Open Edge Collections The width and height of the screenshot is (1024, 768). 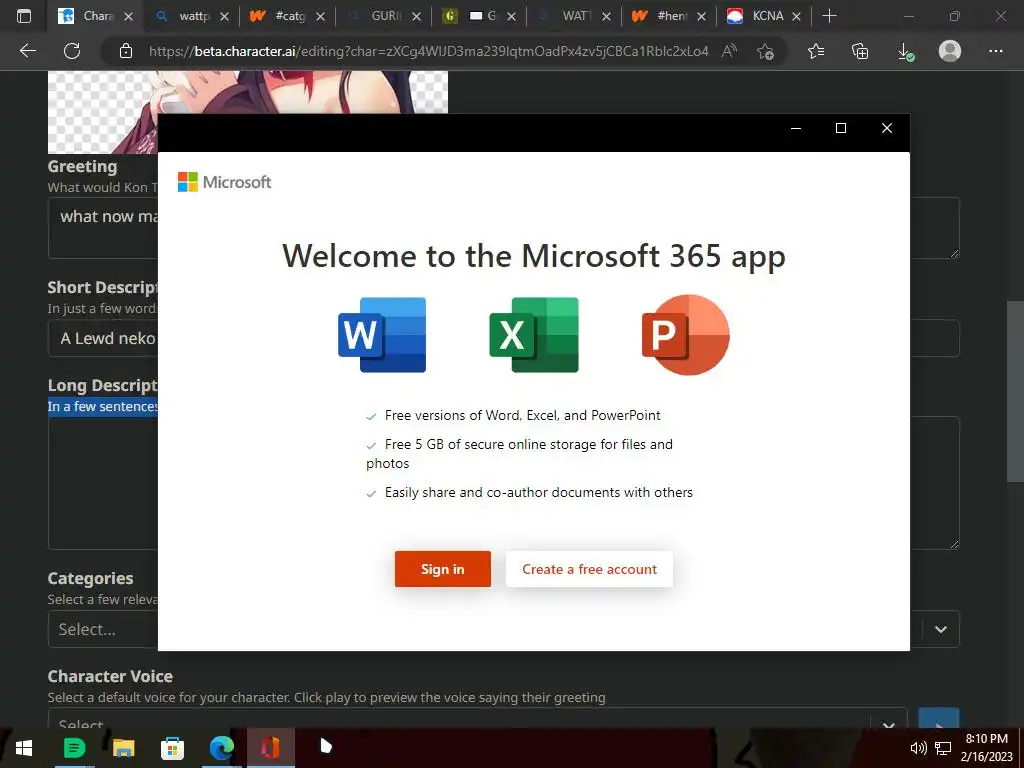pyautogui.click(x=860, y=51)
